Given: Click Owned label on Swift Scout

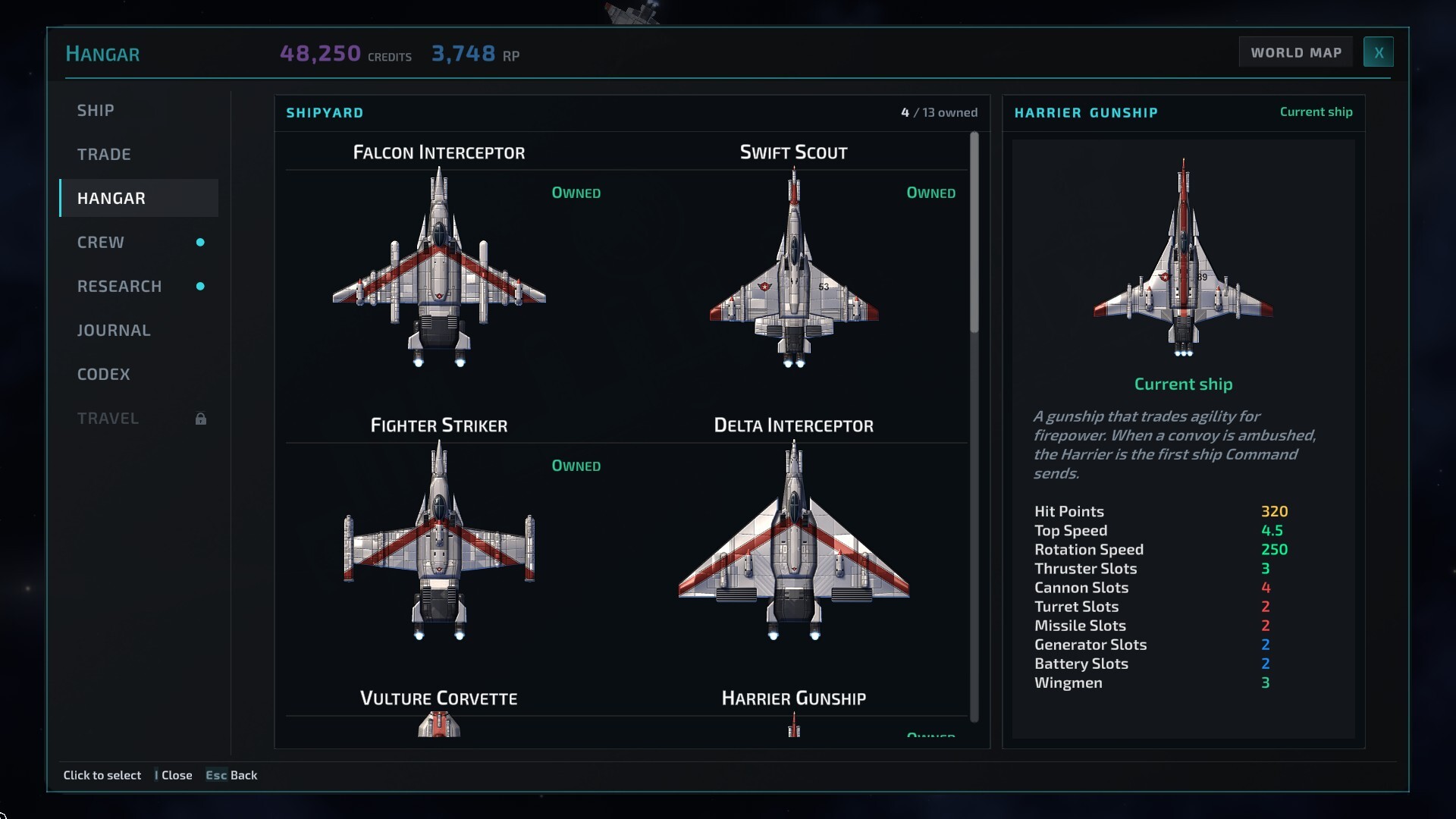Looking at the screenshot, I should pos(931,193).
